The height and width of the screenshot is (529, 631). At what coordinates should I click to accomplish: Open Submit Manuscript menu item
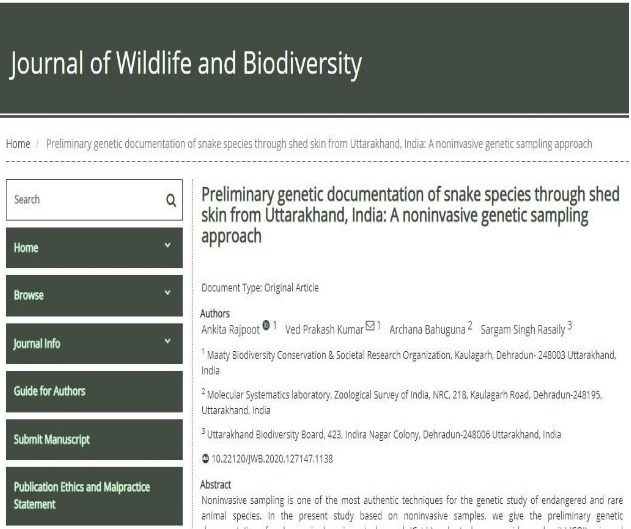tap(52, 439)
